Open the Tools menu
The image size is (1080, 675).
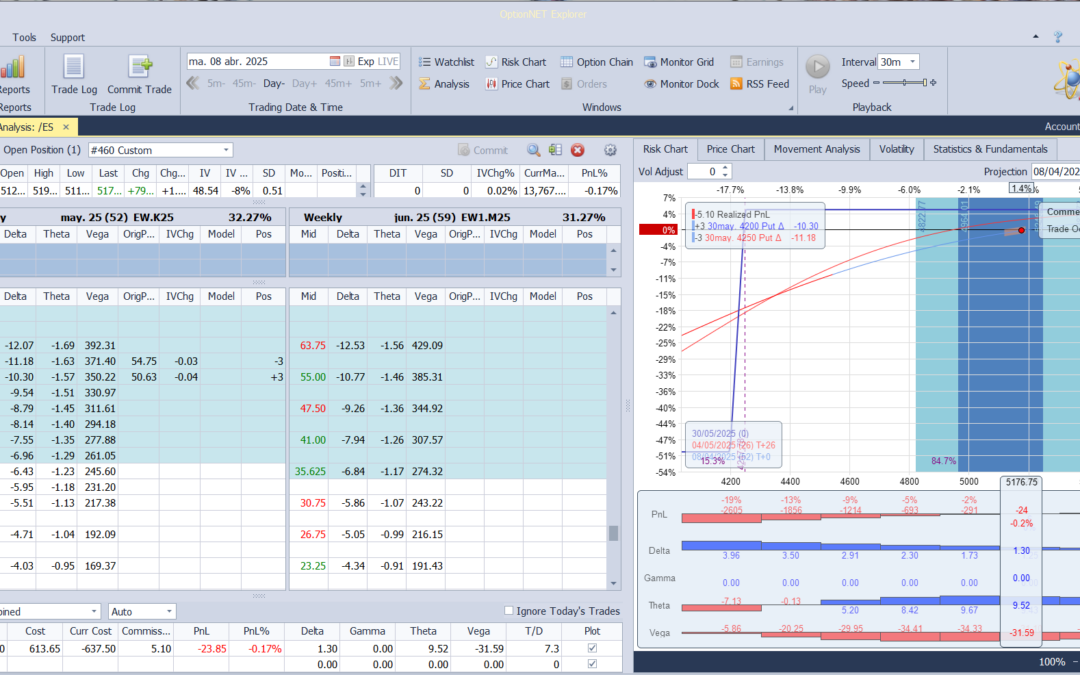tap(24, 37)
